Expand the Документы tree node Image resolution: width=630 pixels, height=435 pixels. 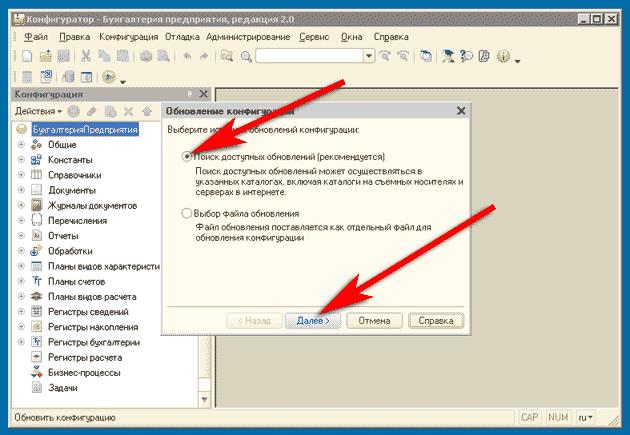tap(21, 190)
